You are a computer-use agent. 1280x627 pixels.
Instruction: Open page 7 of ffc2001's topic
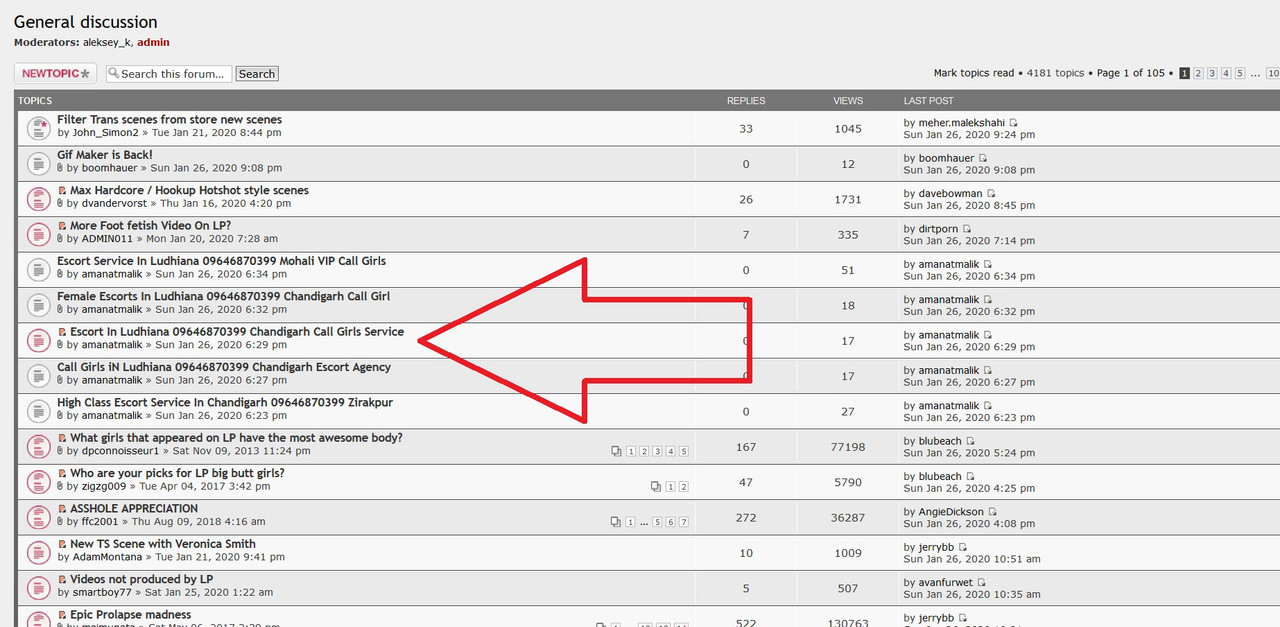tap(684, 522)
